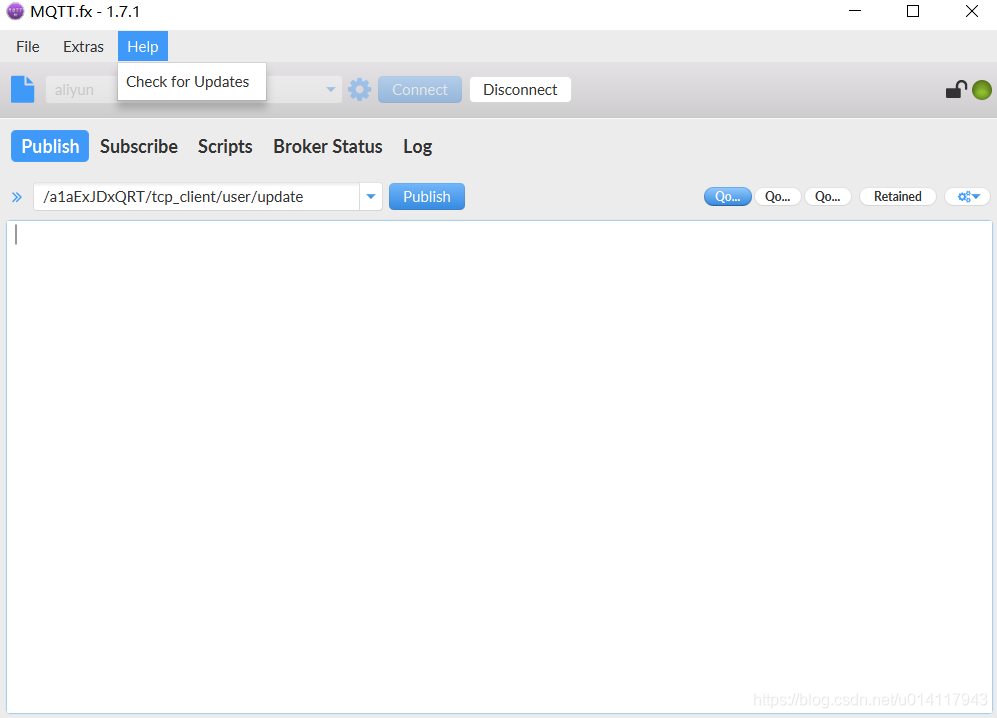Click inside the message payload text area

[x=499, y=467]
